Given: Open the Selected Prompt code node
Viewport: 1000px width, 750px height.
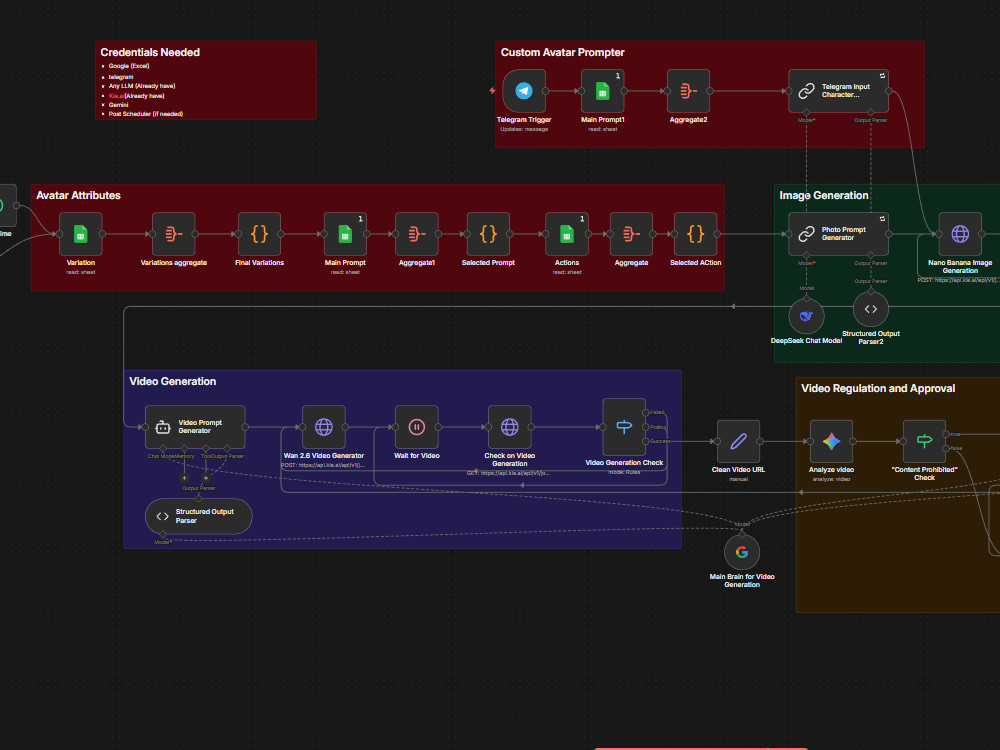Looking at the screenshot, I should coord(488,234).
